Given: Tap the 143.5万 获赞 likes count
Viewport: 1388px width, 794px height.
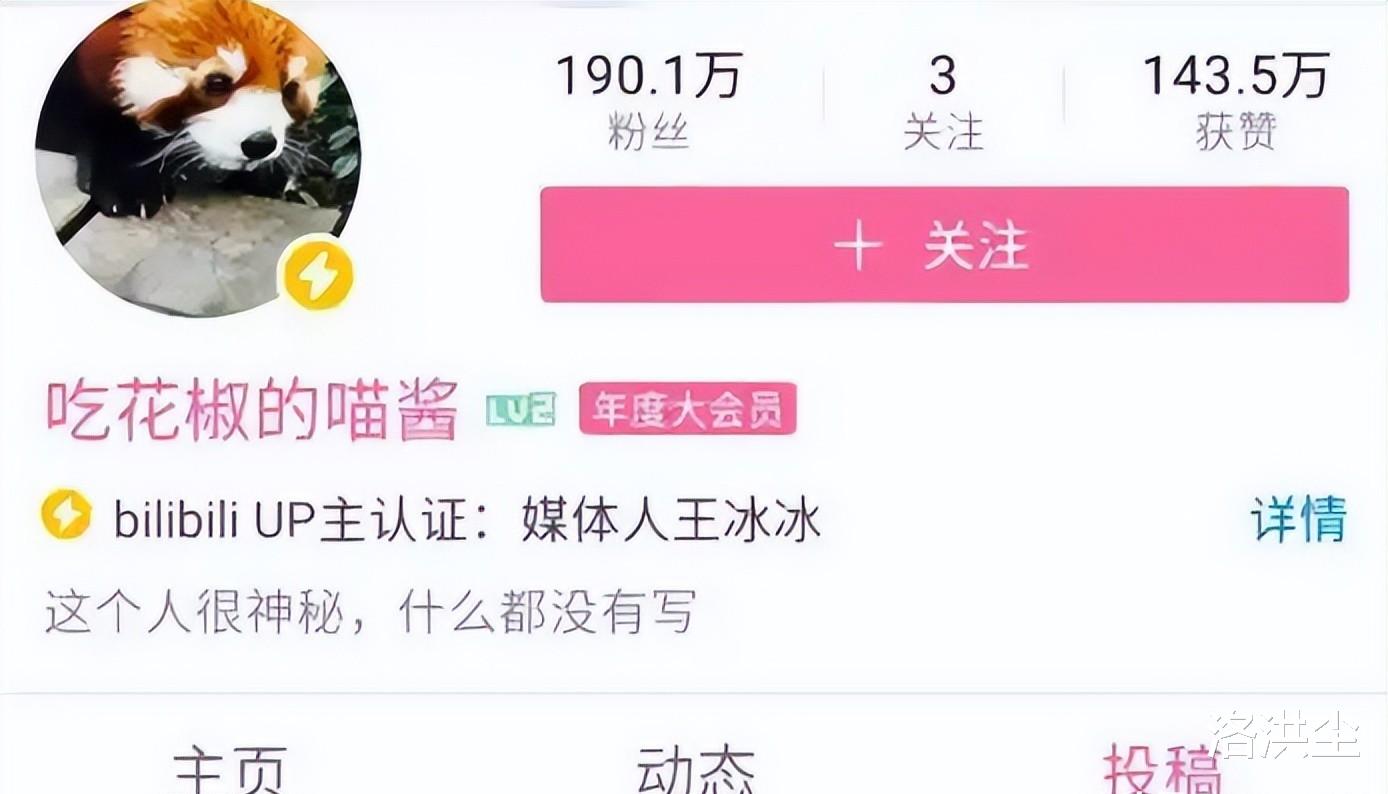Looking at the screenshot, I should coord(1236,102).
